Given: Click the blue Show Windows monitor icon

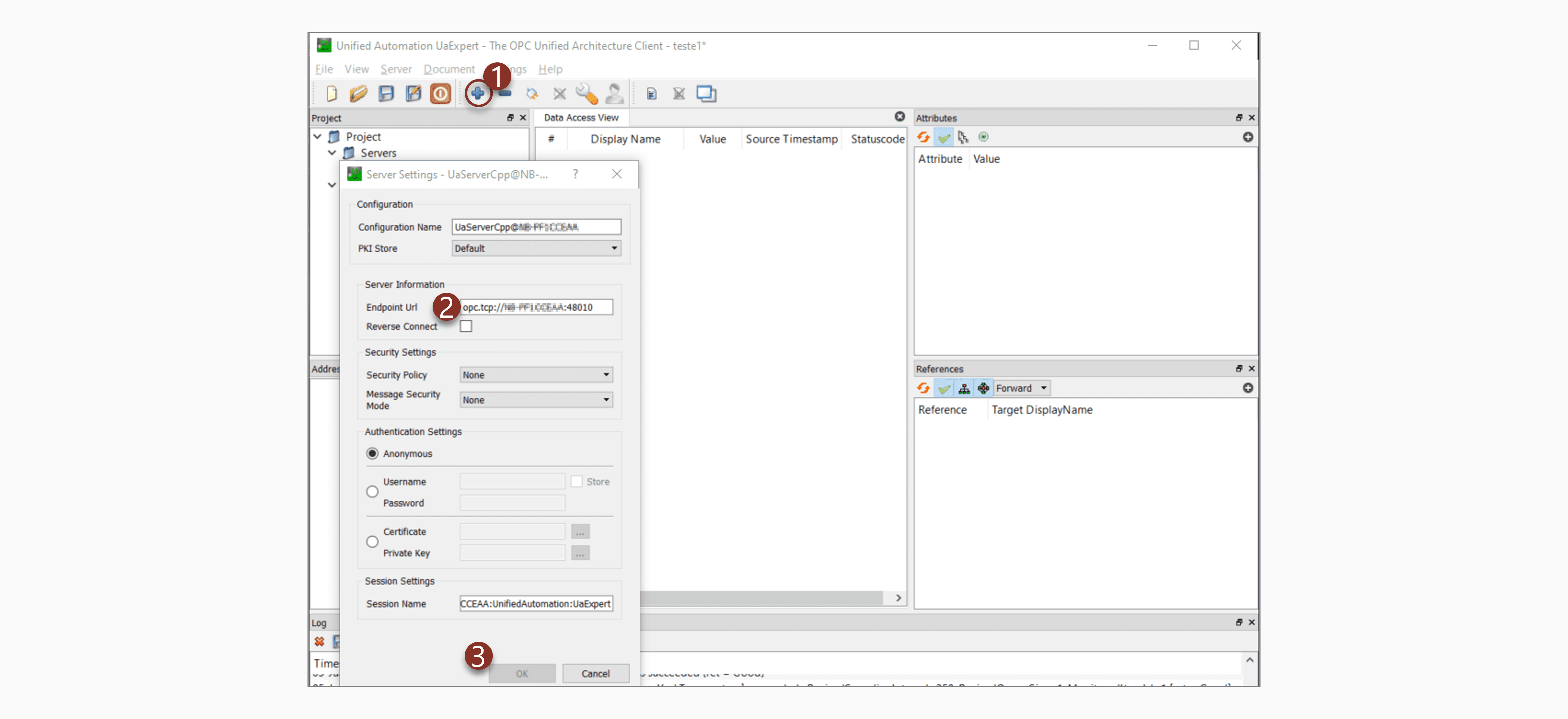Looking at the screenshot, I should (x=706, y=94).
